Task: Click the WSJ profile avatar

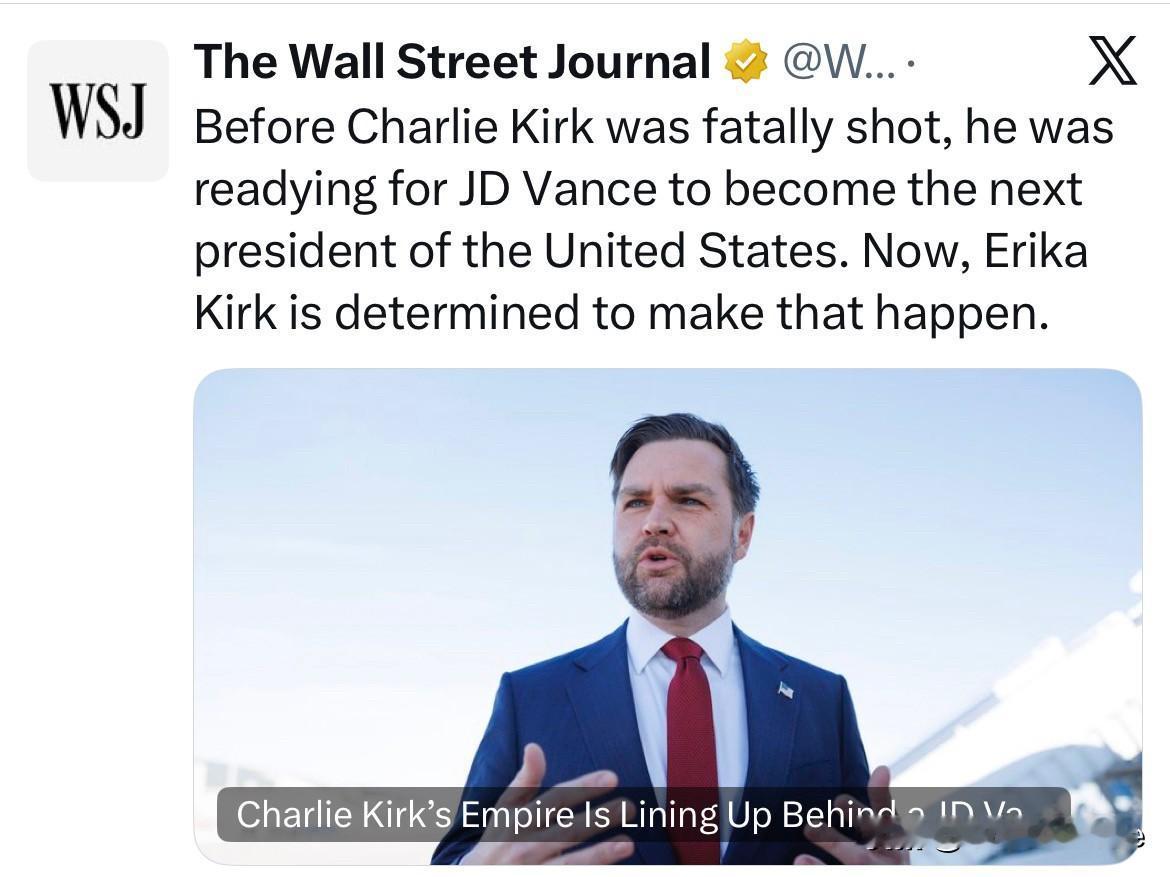Action: click(98, 111)
